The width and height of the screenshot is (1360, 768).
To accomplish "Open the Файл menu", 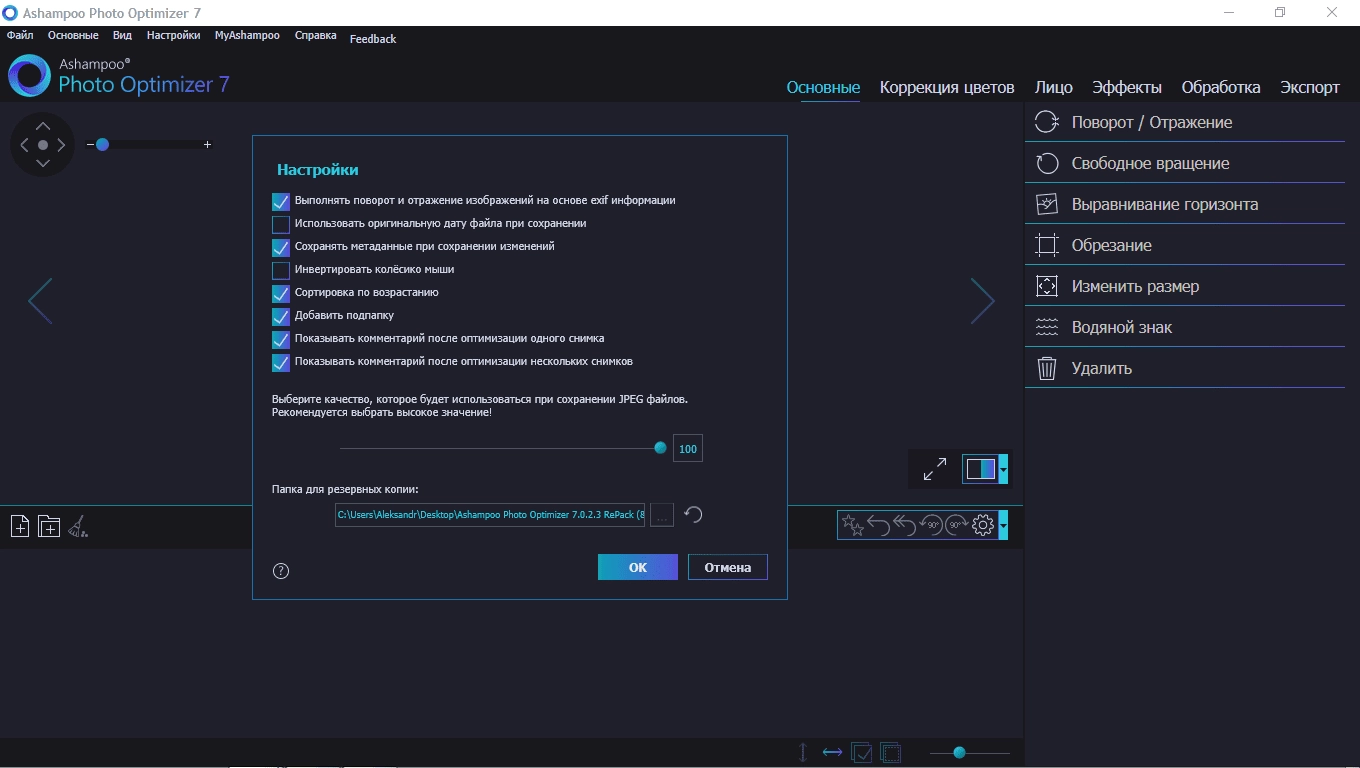I will pyautogui.click(x=20, y=35).
